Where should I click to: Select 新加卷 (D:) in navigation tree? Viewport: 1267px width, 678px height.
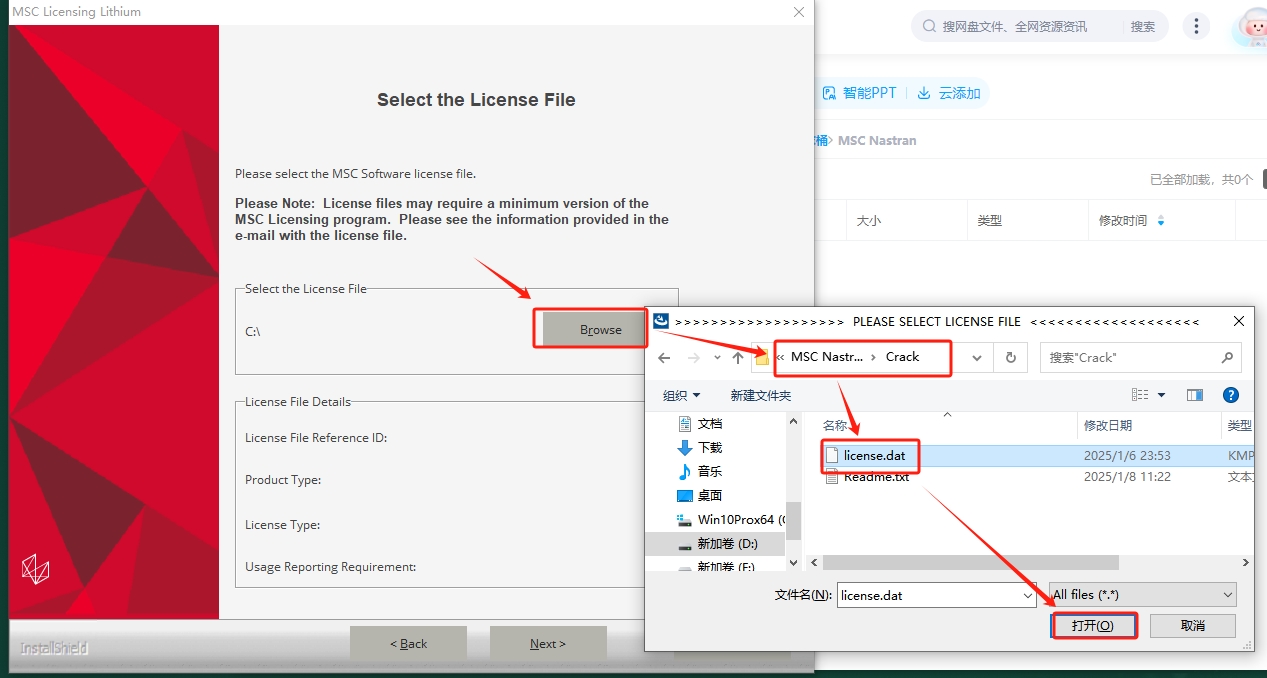coord(727,544)
